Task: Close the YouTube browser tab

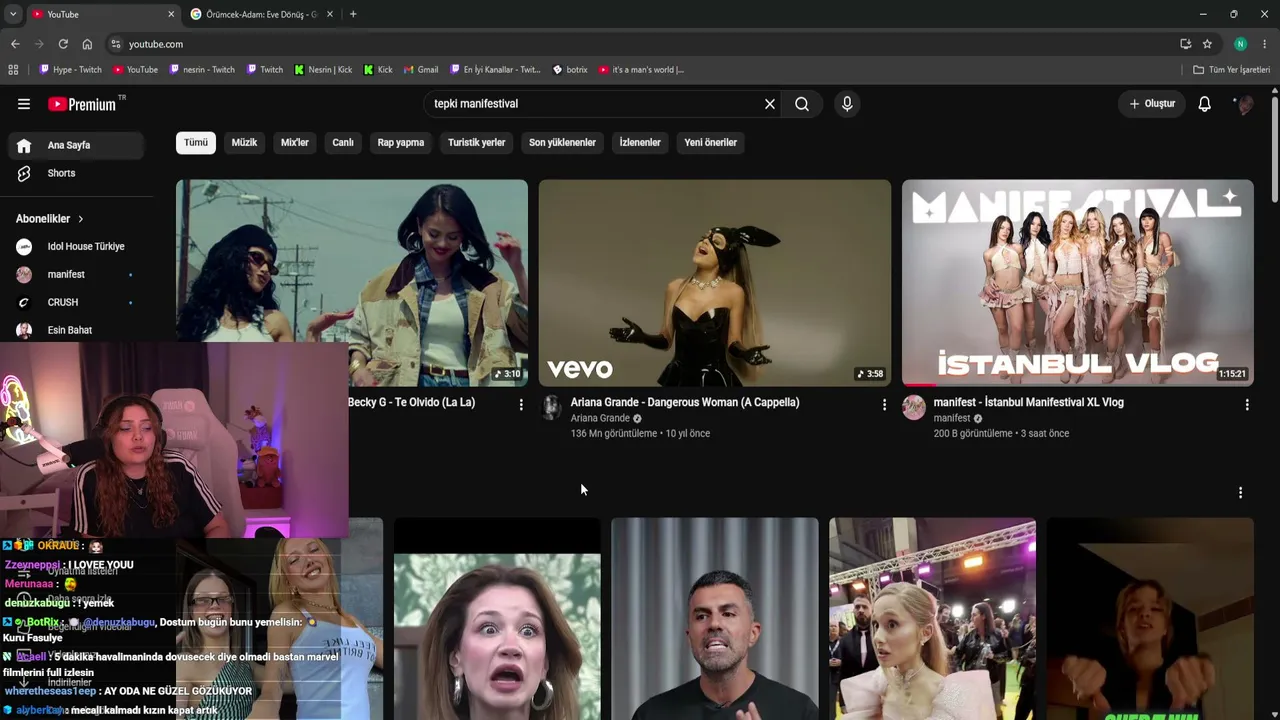Action: pyautogui.click(x=171, y=14)
